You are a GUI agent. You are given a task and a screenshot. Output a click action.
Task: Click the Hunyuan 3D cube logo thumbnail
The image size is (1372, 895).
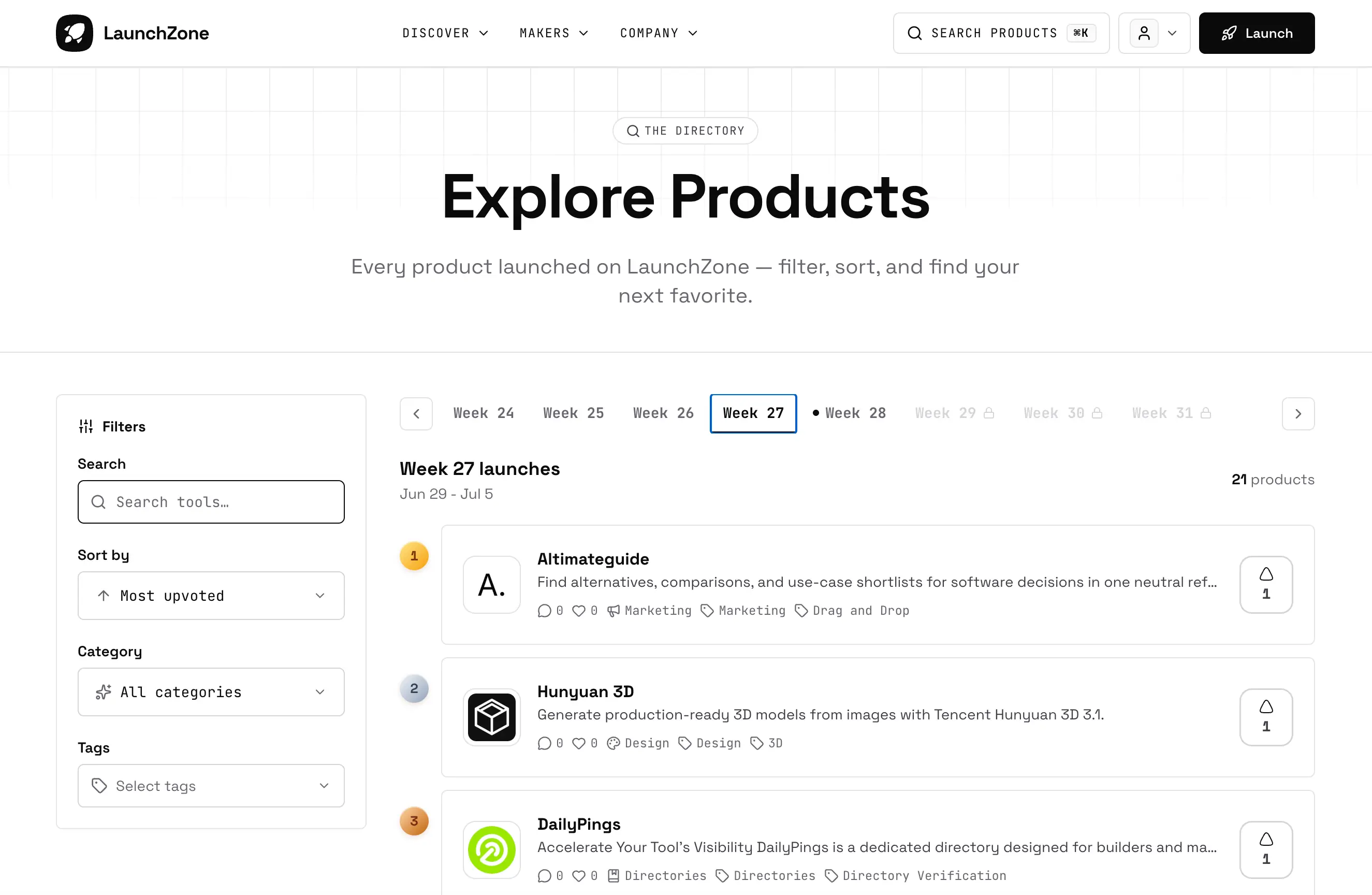(492, 717)
